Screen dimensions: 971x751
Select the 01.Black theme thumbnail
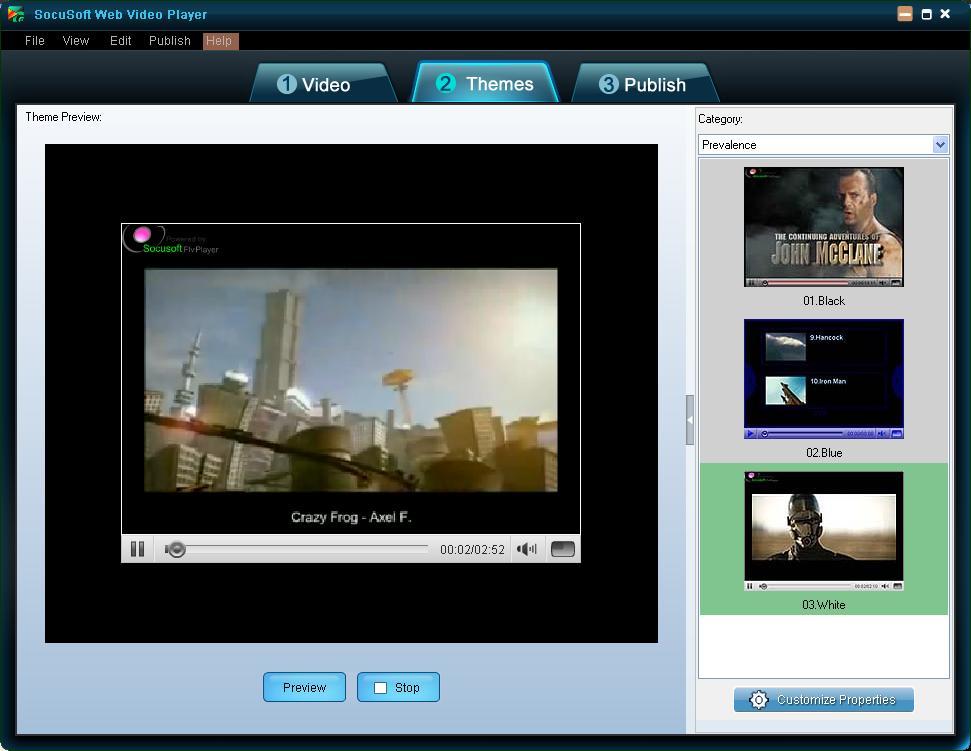tap(823, 227)
